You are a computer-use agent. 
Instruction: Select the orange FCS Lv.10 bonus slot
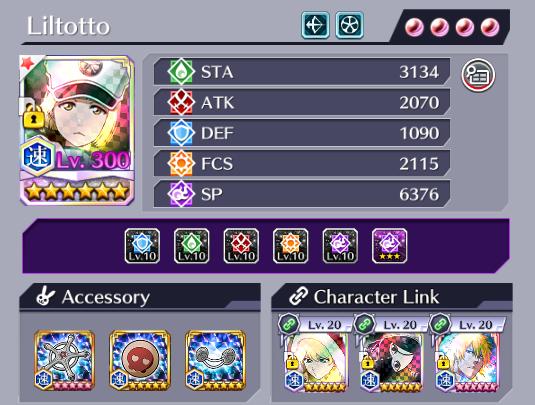pyautogui.click(x=291, y=246)
